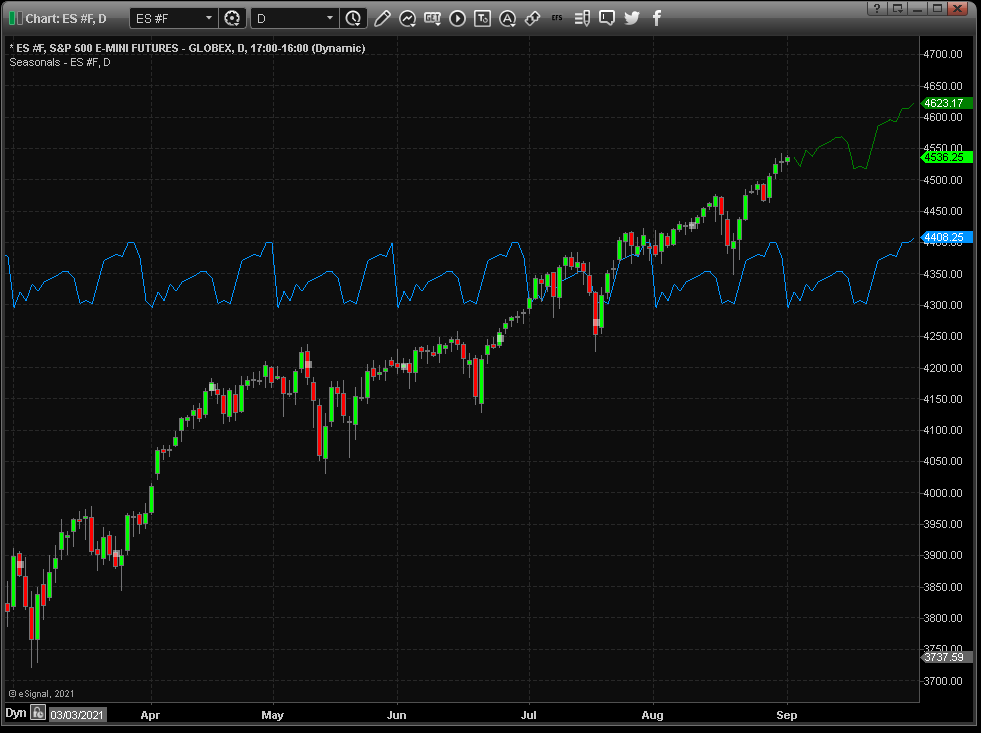
Task: Click the Jul label on time axis
Action: 529,715
